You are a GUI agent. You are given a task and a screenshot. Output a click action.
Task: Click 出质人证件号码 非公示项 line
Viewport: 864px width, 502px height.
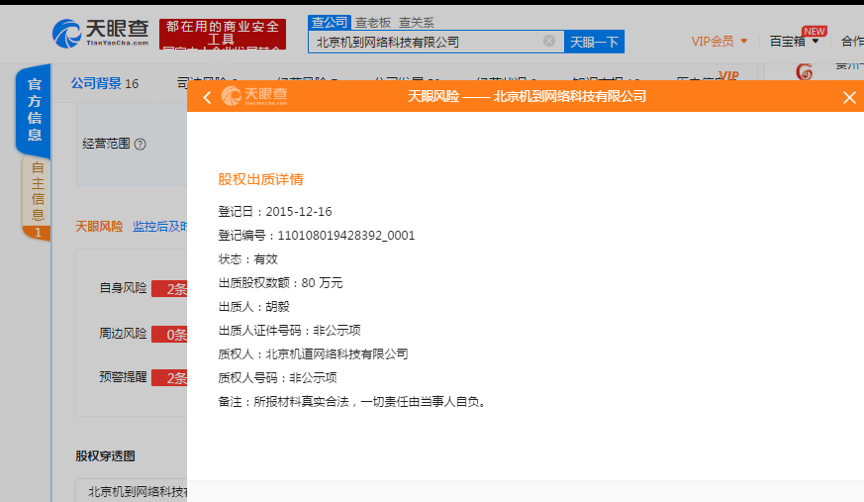[289, 330]
